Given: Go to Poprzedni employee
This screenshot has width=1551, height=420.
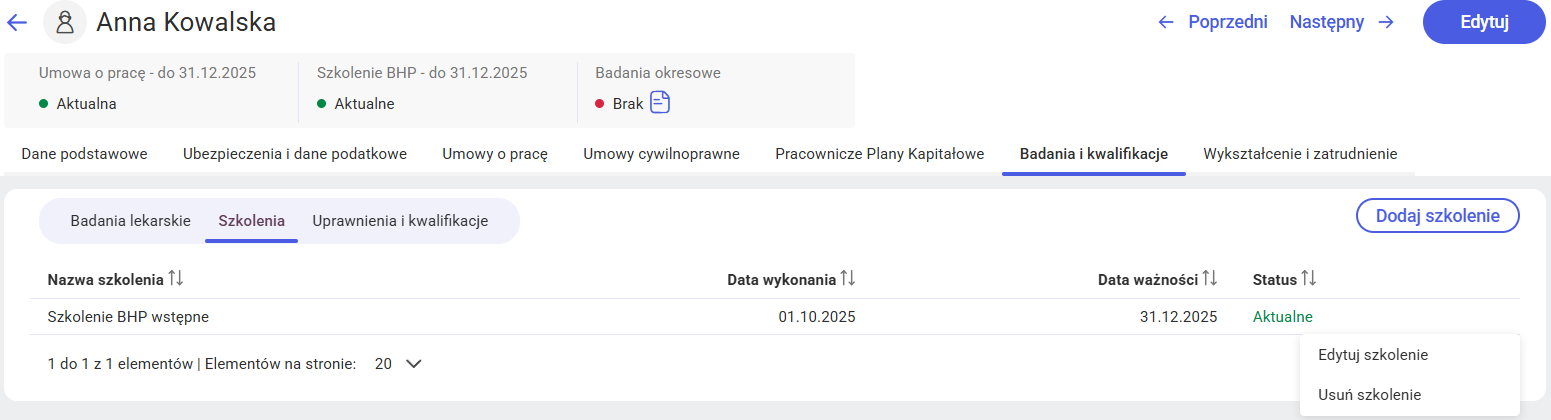Looking at the screenshot, I should (1213, 22).
